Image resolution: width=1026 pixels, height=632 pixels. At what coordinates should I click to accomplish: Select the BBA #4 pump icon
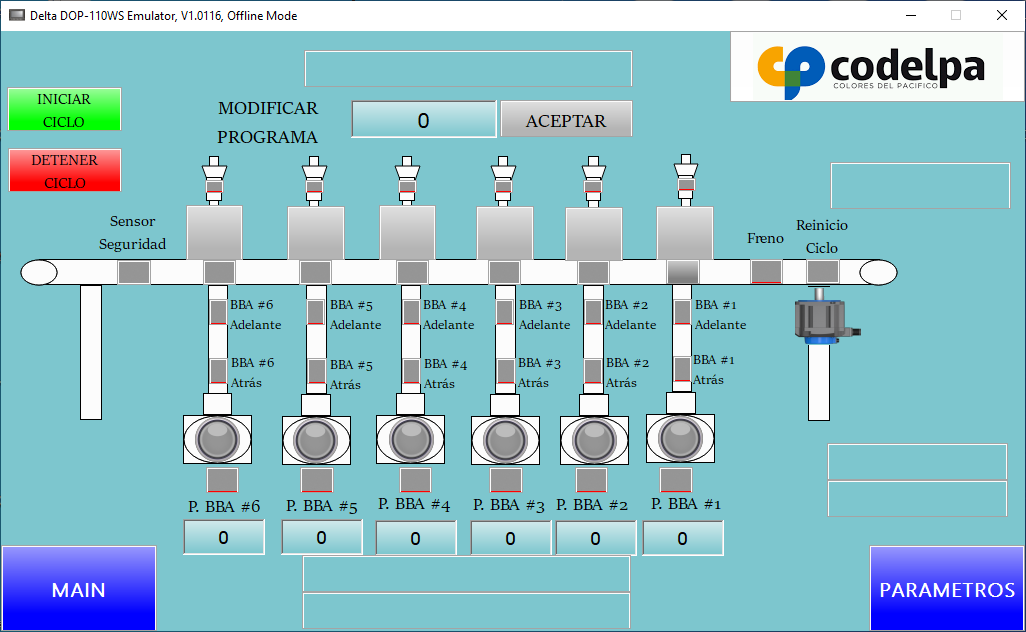tap(410, 439)
